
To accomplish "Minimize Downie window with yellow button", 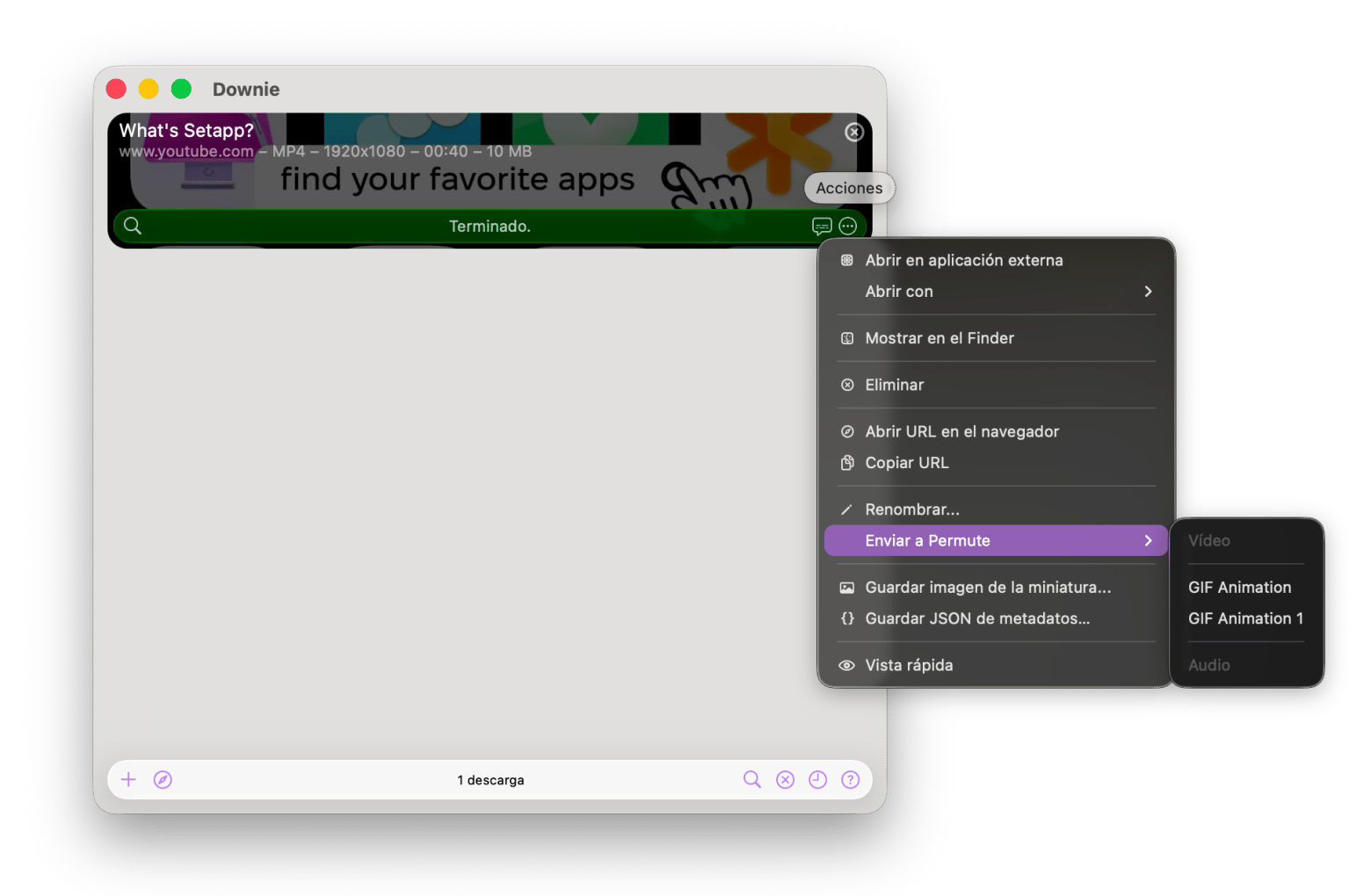I will [x=149, y=89].
